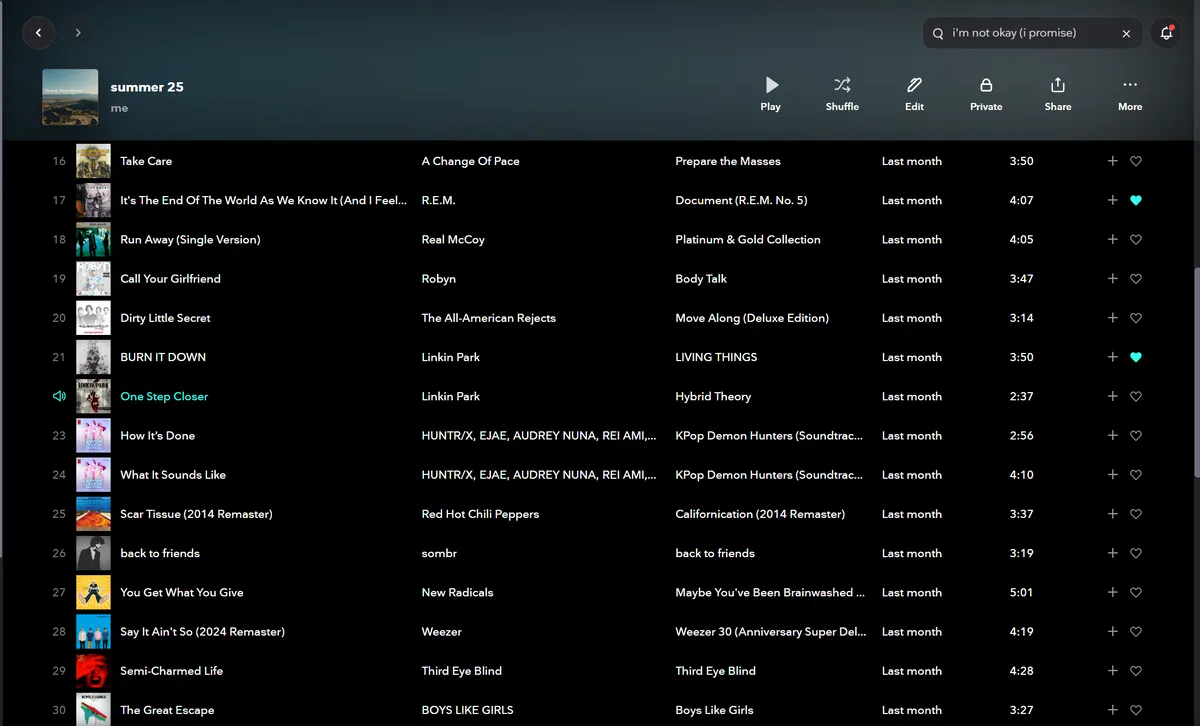Open artist A Change Of Pace
Viewport: 1200px width, 726px height.
pos(470,161)
